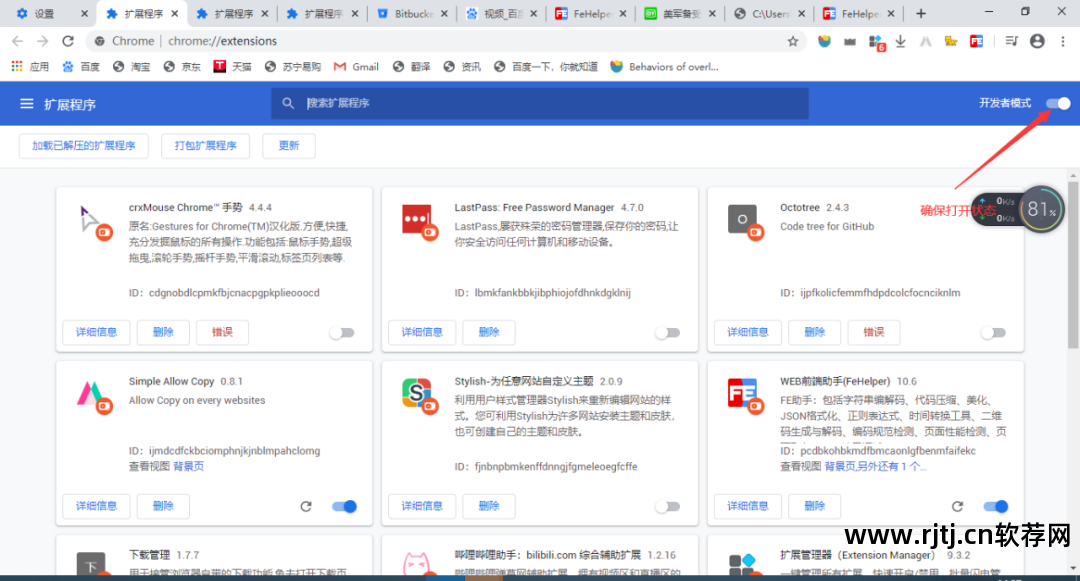Click 加载已解压的扩展程序 button
Image resolution: width=1080 pixels, height=581 pixels.
tap(83, 145)
